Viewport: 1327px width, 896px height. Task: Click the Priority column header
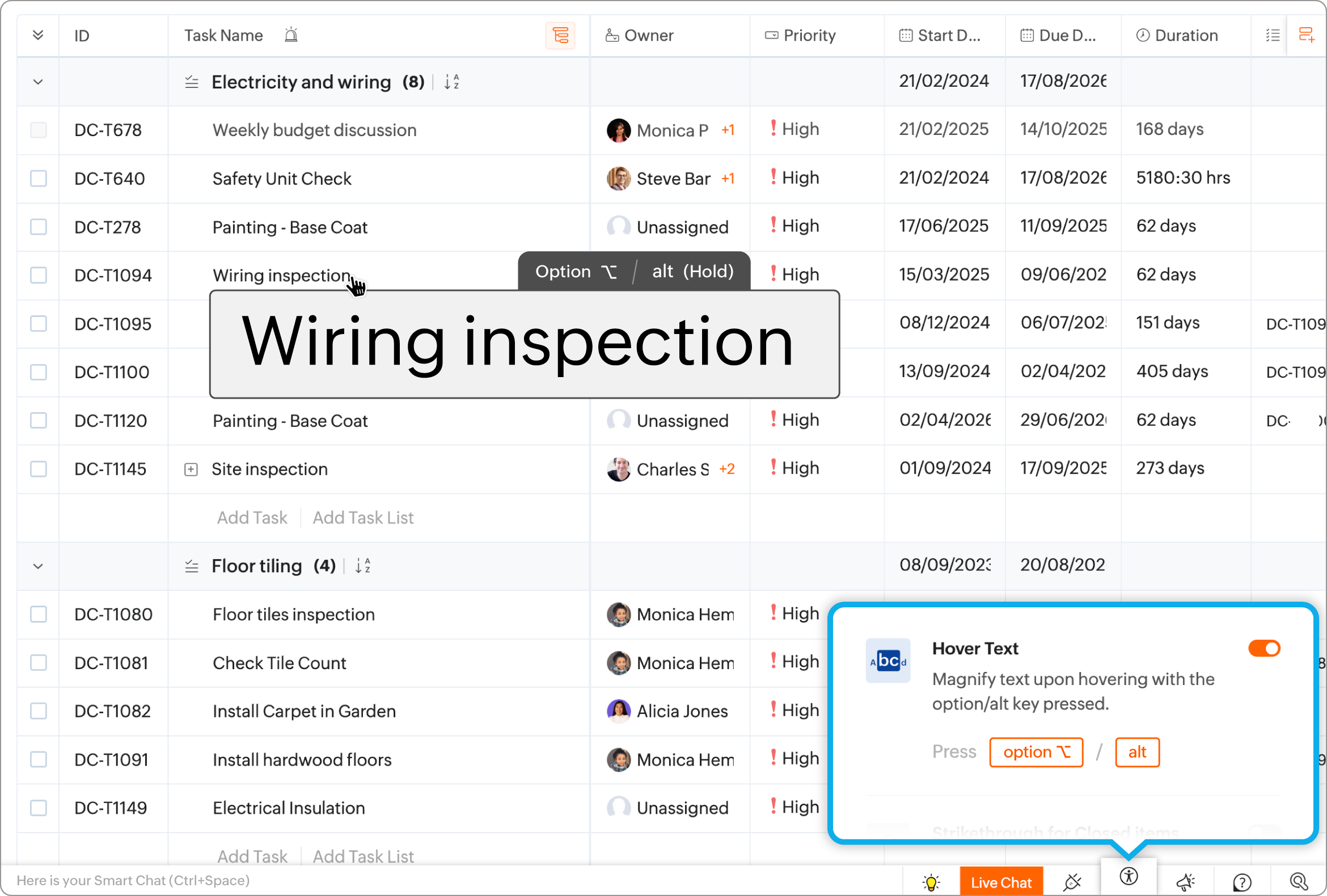tap(809, 35)
